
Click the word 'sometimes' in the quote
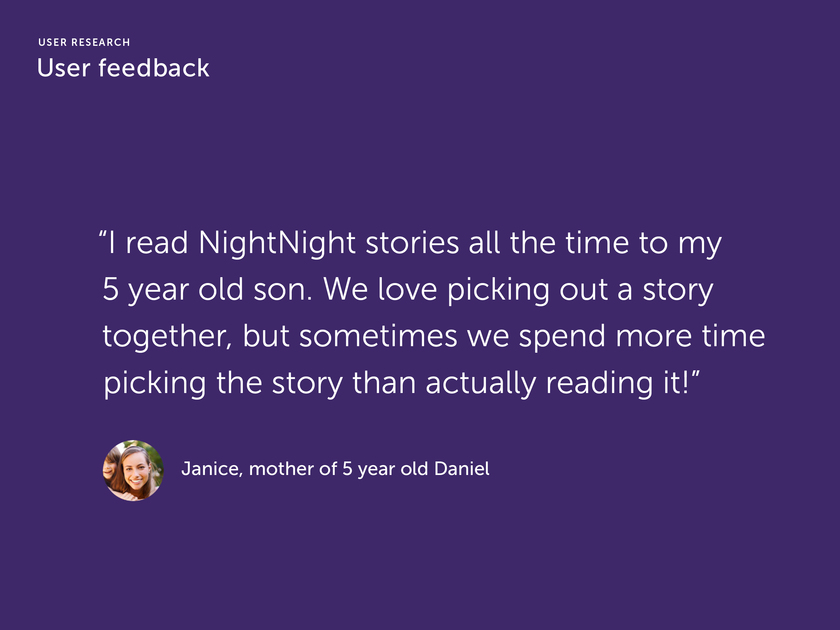[x=378, y=336]
